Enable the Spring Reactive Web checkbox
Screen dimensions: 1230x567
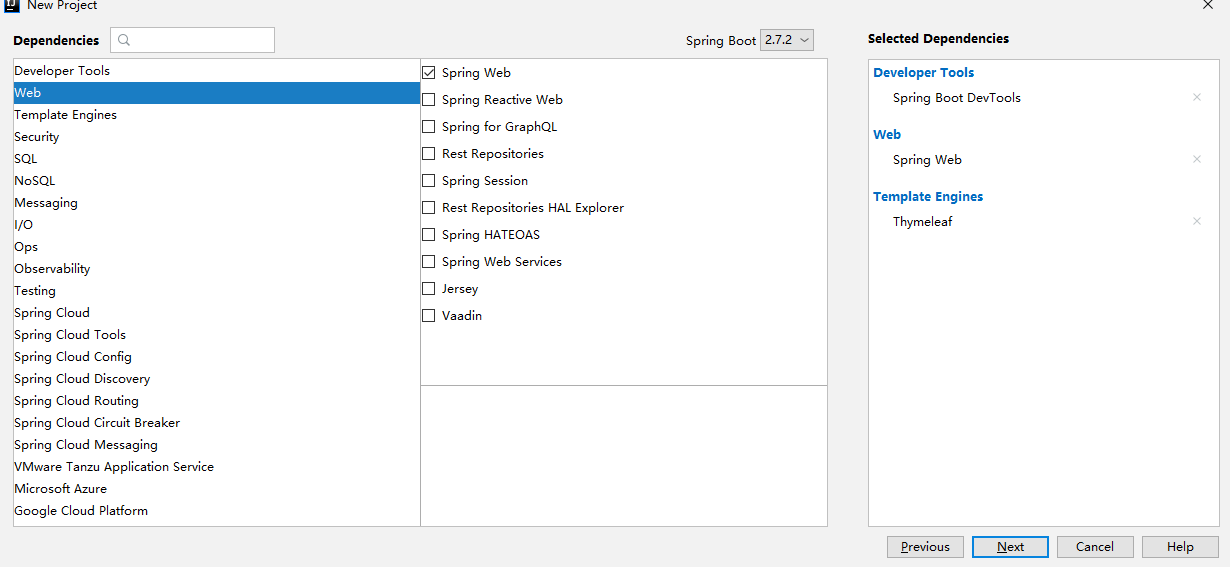[429, 99]
